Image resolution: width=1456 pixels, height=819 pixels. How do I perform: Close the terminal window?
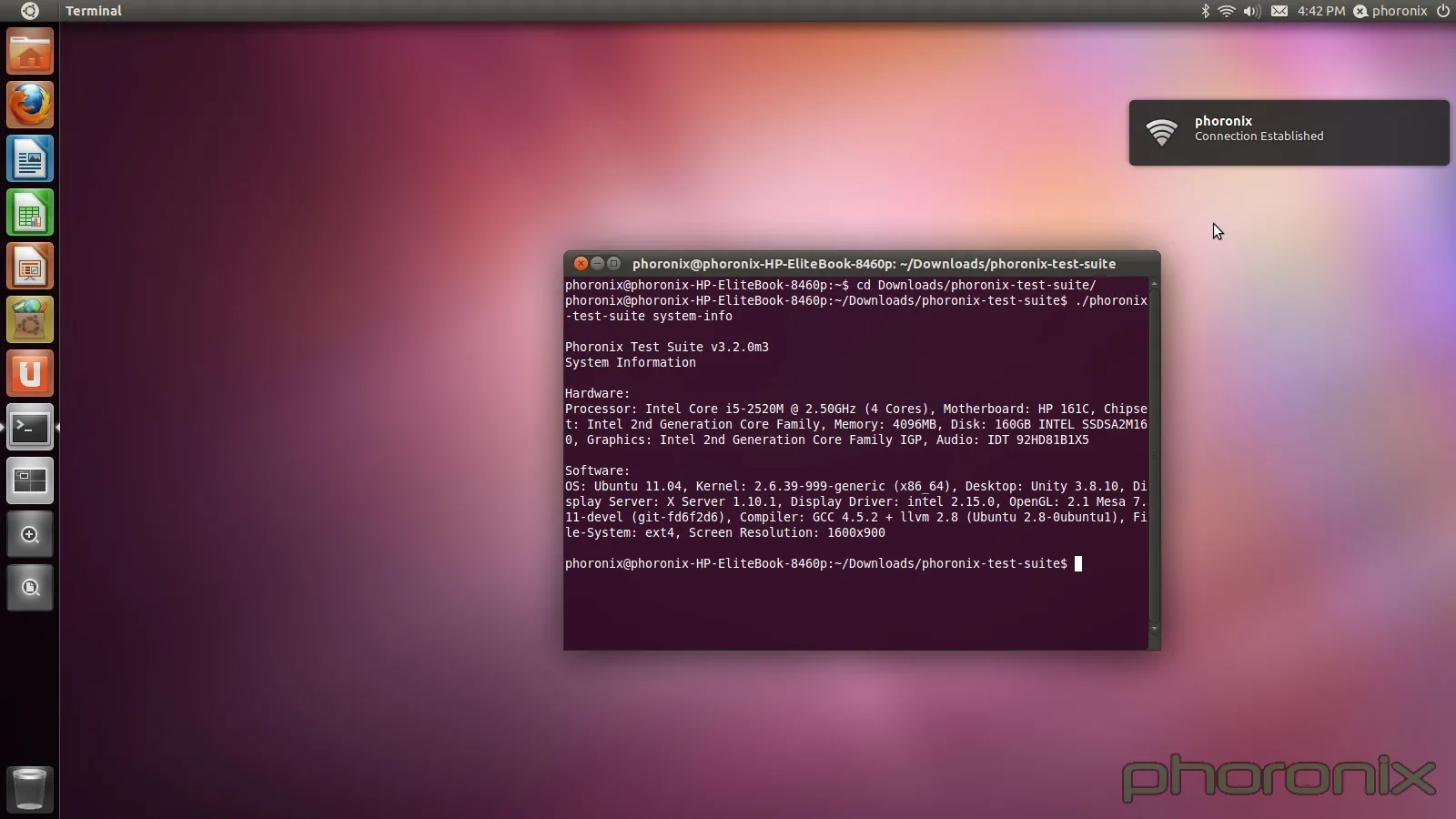click(581, 263)
